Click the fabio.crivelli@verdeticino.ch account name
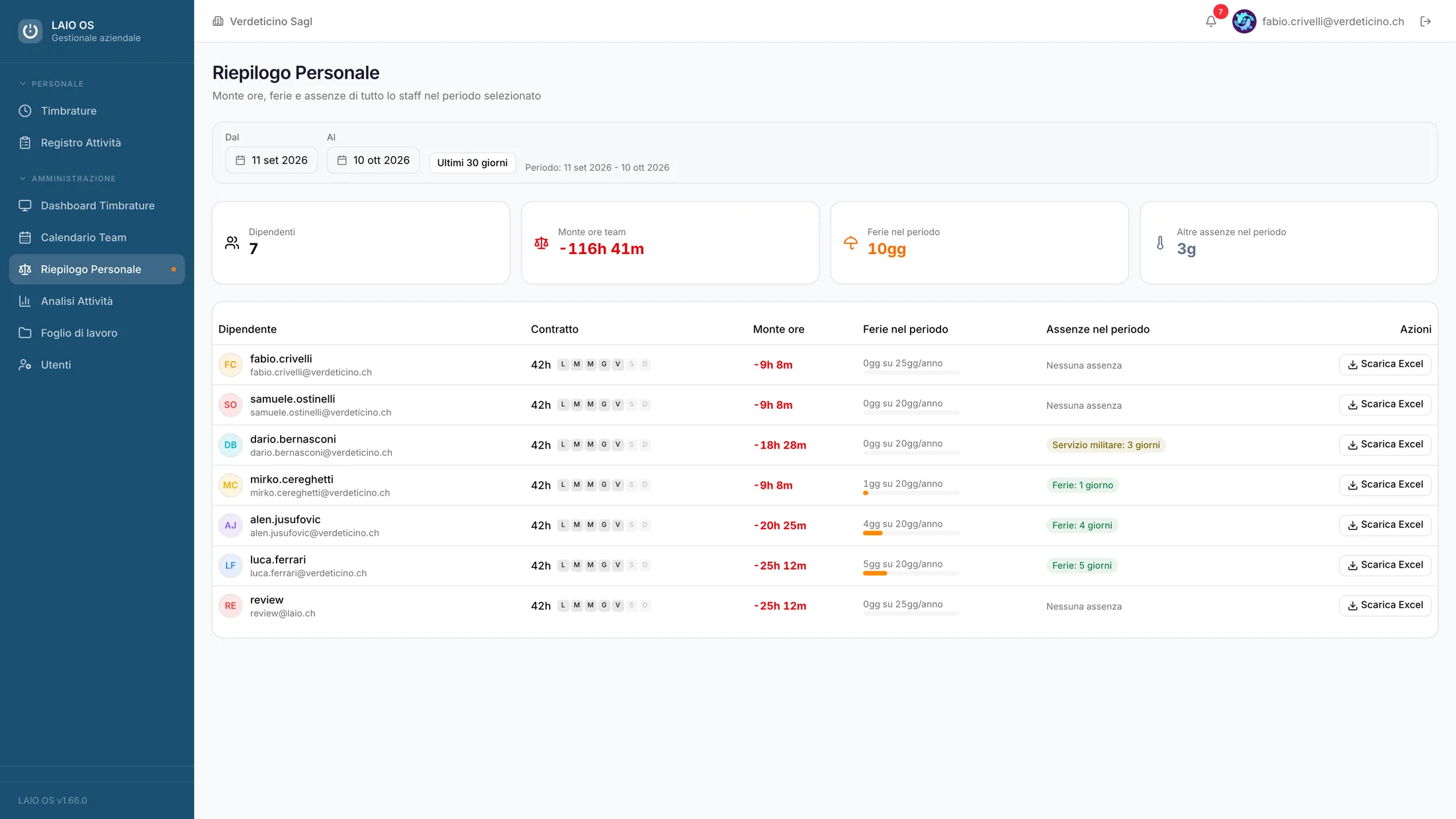 point(1333,21)
